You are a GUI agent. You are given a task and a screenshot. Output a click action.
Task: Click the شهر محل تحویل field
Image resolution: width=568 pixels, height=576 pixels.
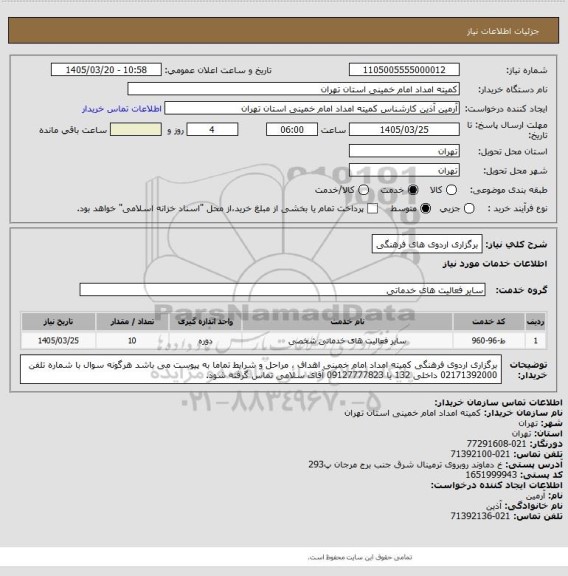pyautogui.click(x=404, y=171)
